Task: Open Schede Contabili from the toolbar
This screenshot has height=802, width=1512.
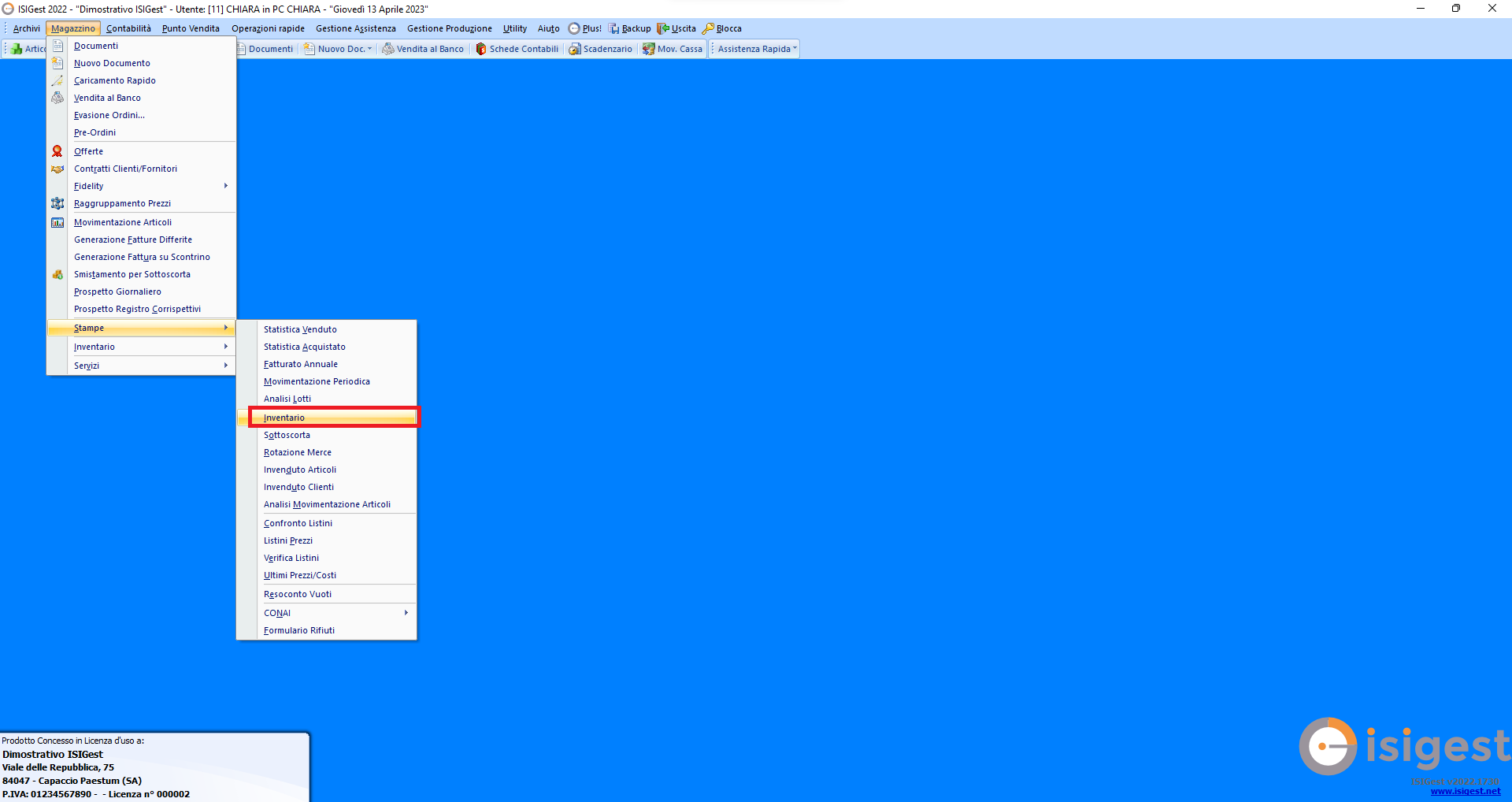Action: (x=517, y=49)
